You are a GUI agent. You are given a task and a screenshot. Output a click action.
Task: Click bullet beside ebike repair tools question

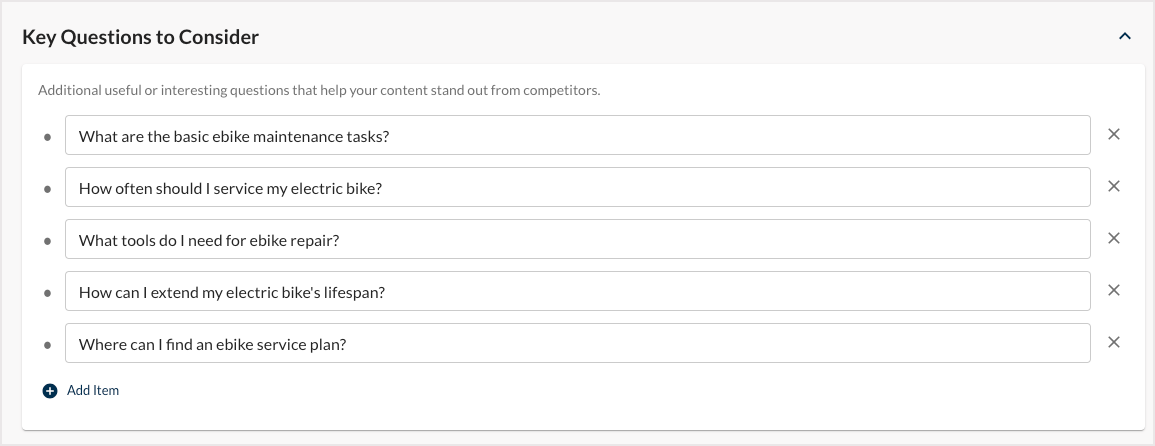tap(47, 241)
